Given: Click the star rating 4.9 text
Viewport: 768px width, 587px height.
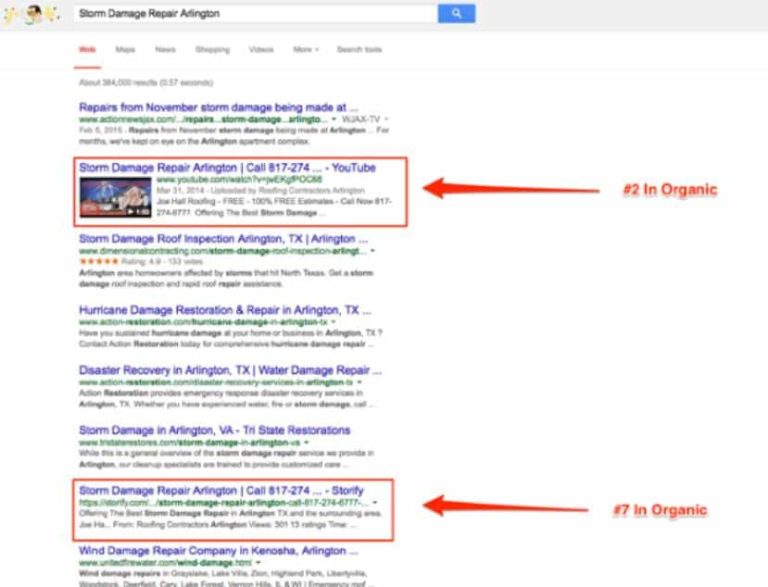Looking at the screenshot, I should tap(162, 262).
